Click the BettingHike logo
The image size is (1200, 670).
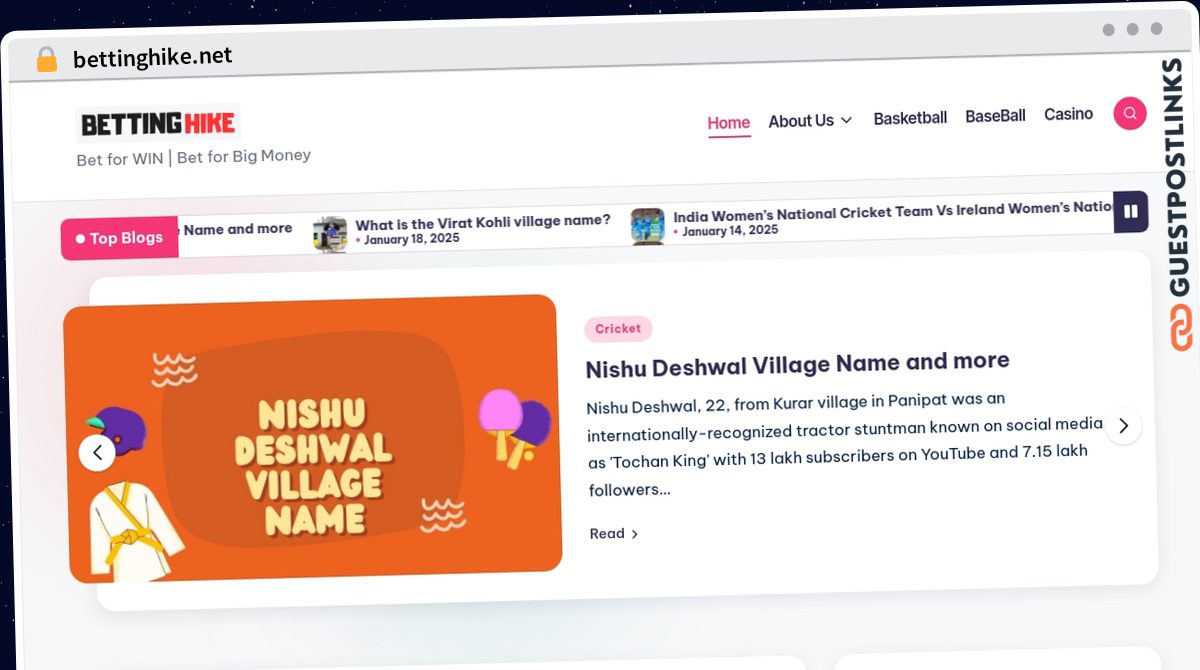point(158,123)
